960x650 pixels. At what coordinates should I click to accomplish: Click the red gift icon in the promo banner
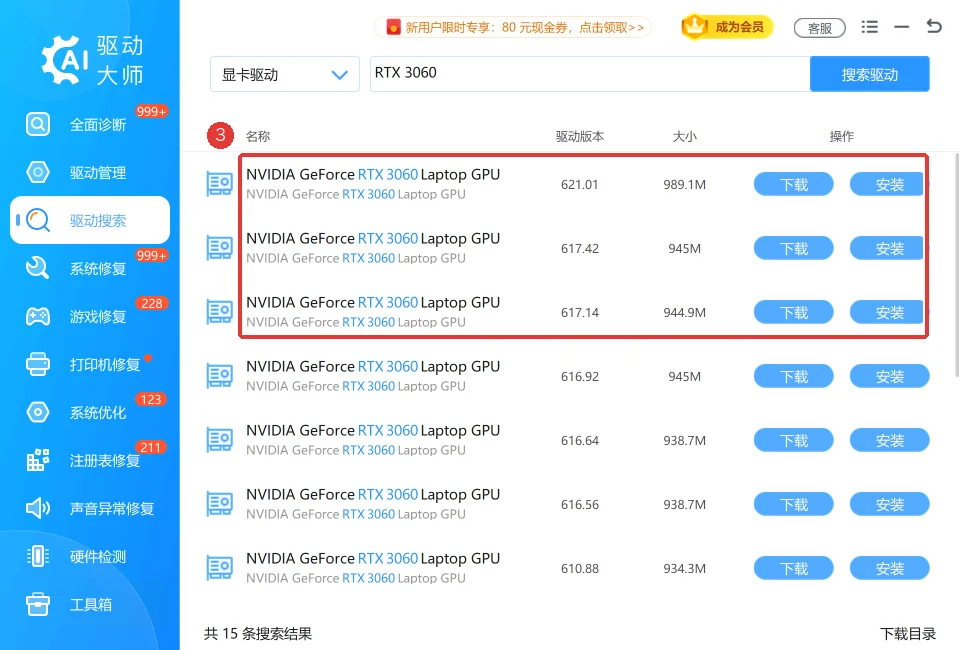[x=393, y=27]
